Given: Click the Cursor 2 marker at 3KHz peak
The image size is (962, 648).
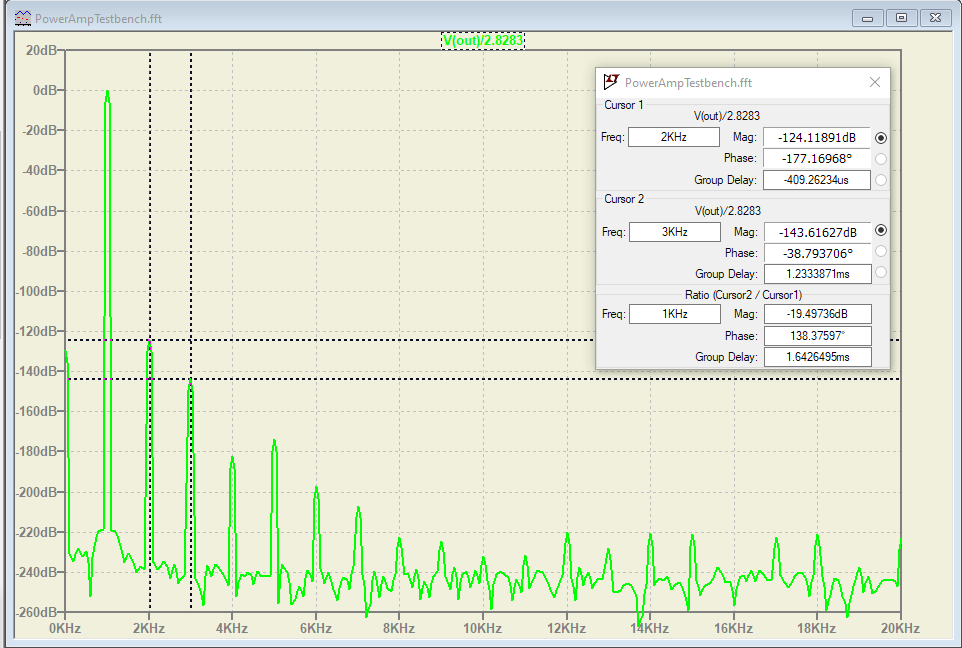Looking at the screenshot, I should coord(191,379).
